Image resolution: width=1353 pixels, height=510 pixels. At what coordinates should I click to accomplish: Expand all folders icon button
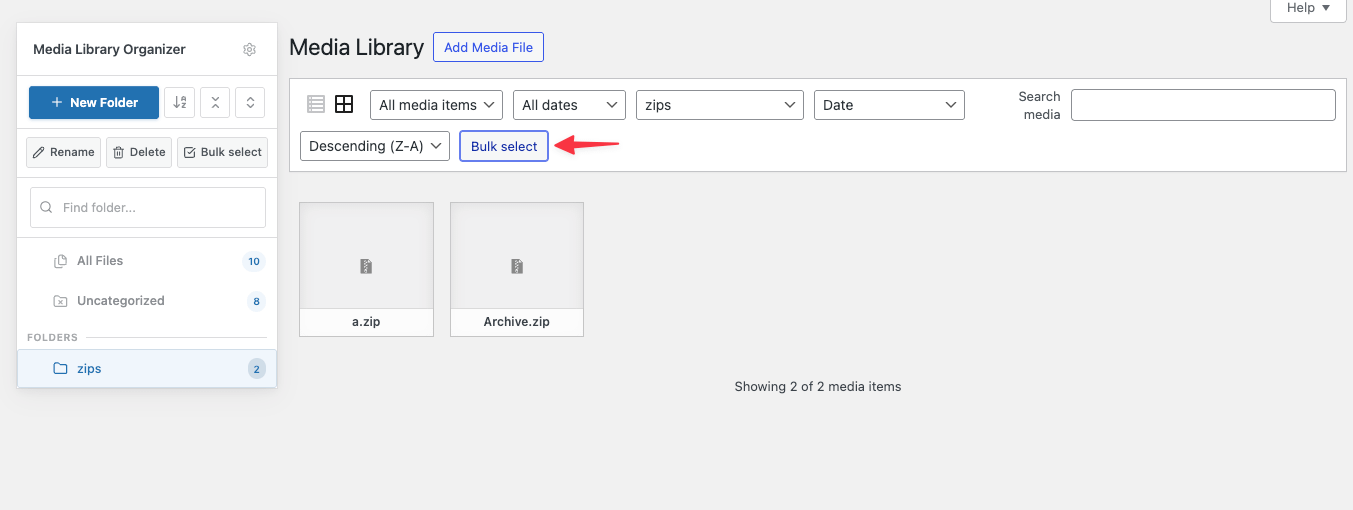pyautogui.click(x=250, y=102)
